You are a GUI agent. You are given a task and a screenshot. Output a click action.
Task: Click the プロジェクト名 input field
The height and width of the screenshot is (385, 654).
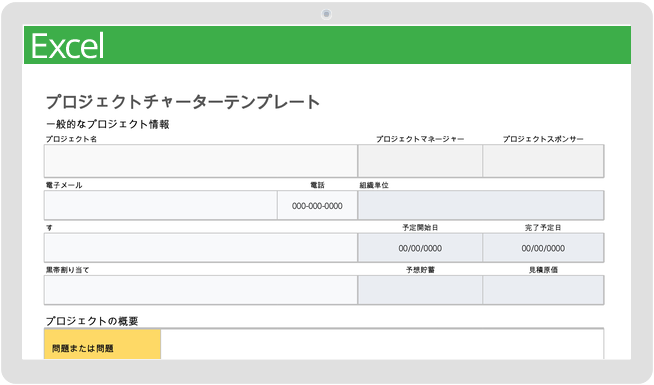coord(201,161)
